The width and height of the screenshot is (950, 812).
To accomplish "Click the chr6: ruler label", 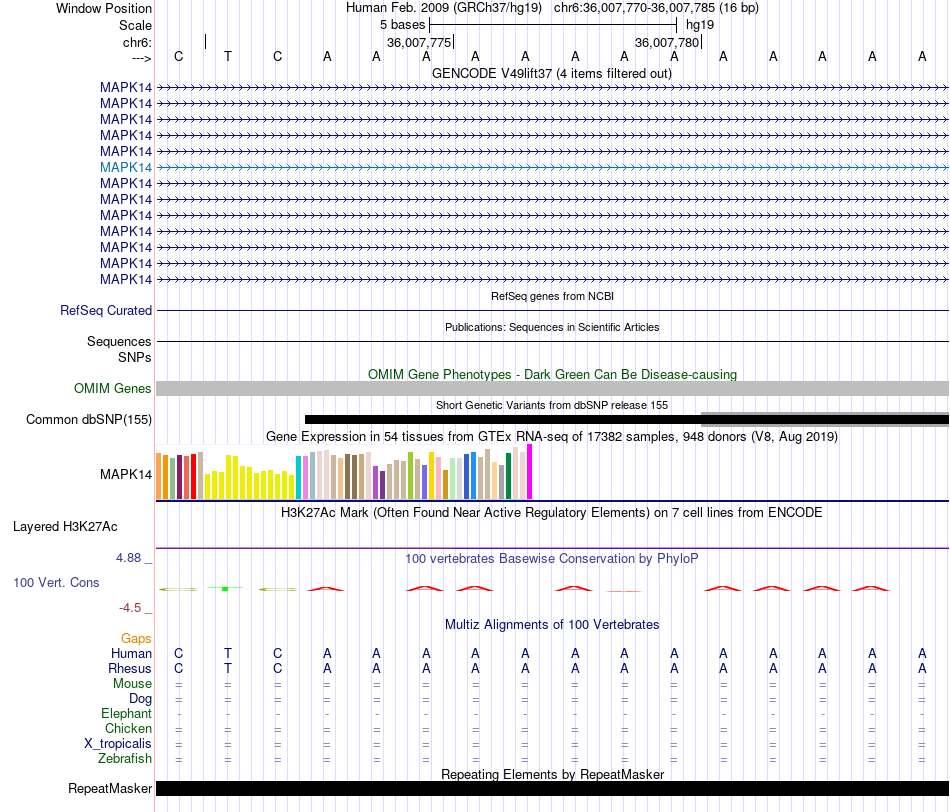I will [x=138, y=42].
